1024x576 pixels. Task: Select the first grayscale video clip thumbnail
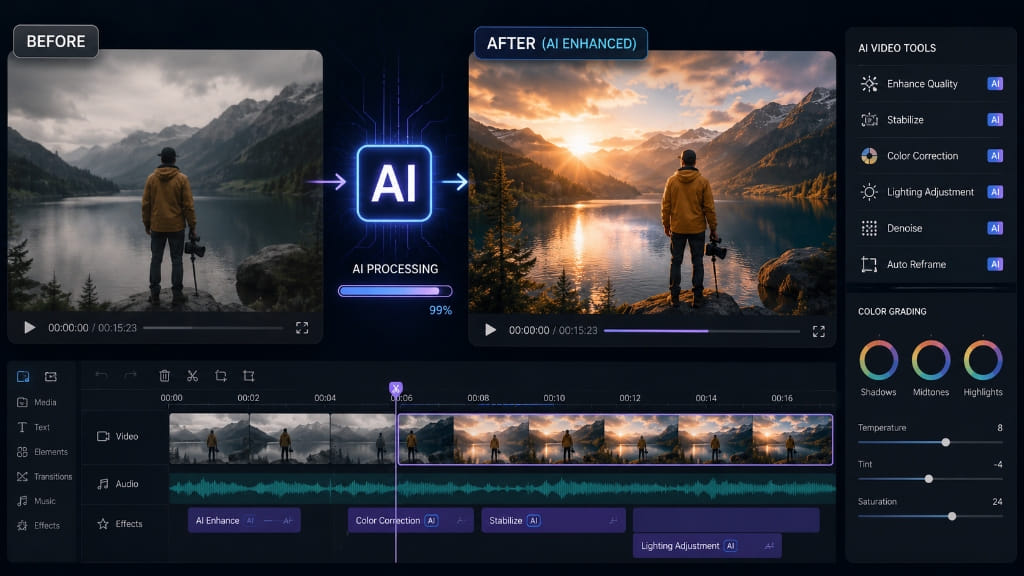coord(209,439)
